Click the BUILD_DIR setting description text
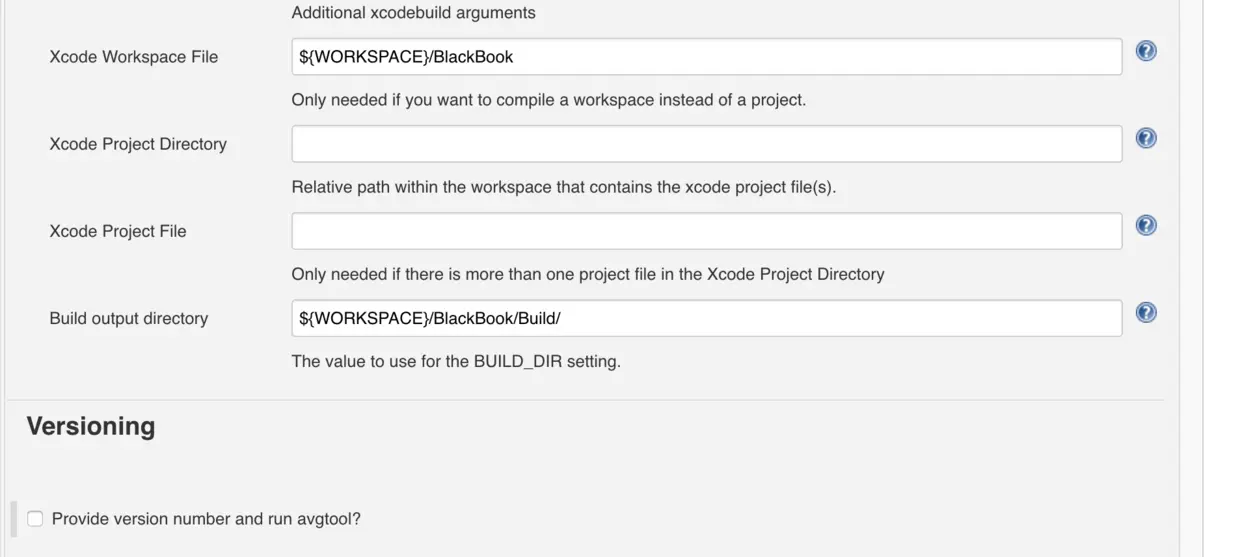This screenshot has height=557, width=1240. pos(455,361)
